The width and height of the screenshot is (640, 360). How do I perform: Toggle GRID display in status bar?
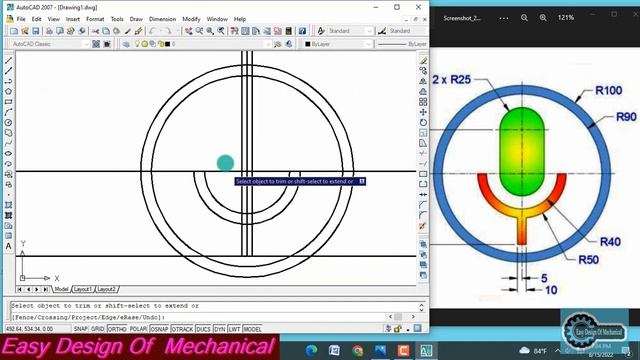98,329
